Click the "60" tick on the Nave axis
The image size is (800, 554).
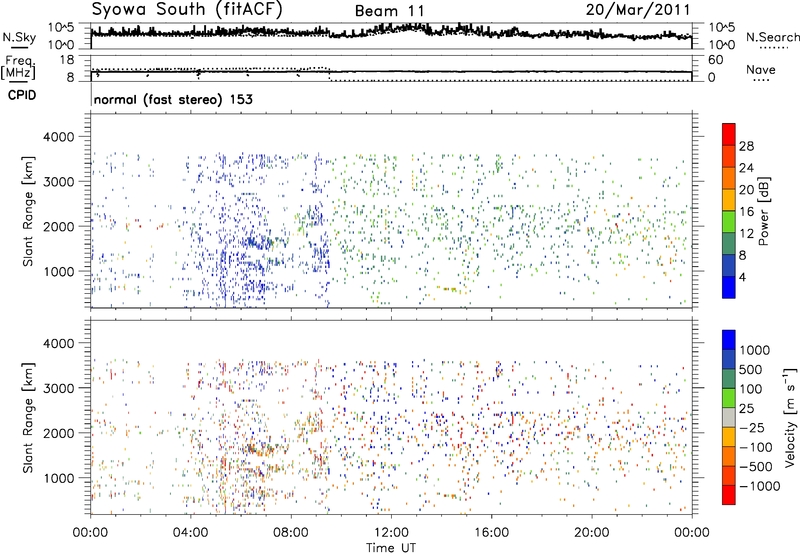click(x=716, y=60)
